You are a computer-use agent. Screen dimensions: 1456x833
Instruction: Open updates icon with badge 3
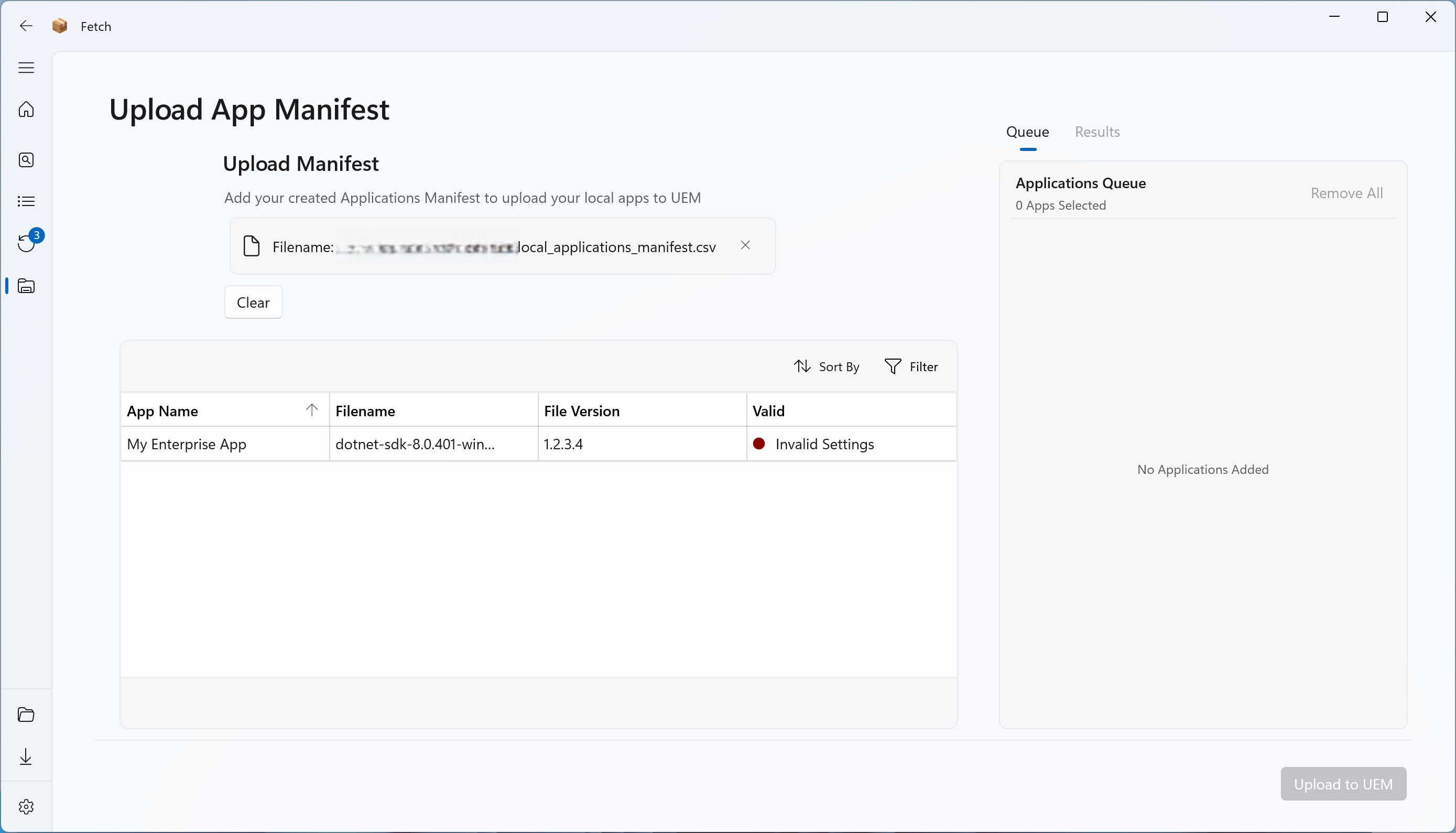coord(26,243)
